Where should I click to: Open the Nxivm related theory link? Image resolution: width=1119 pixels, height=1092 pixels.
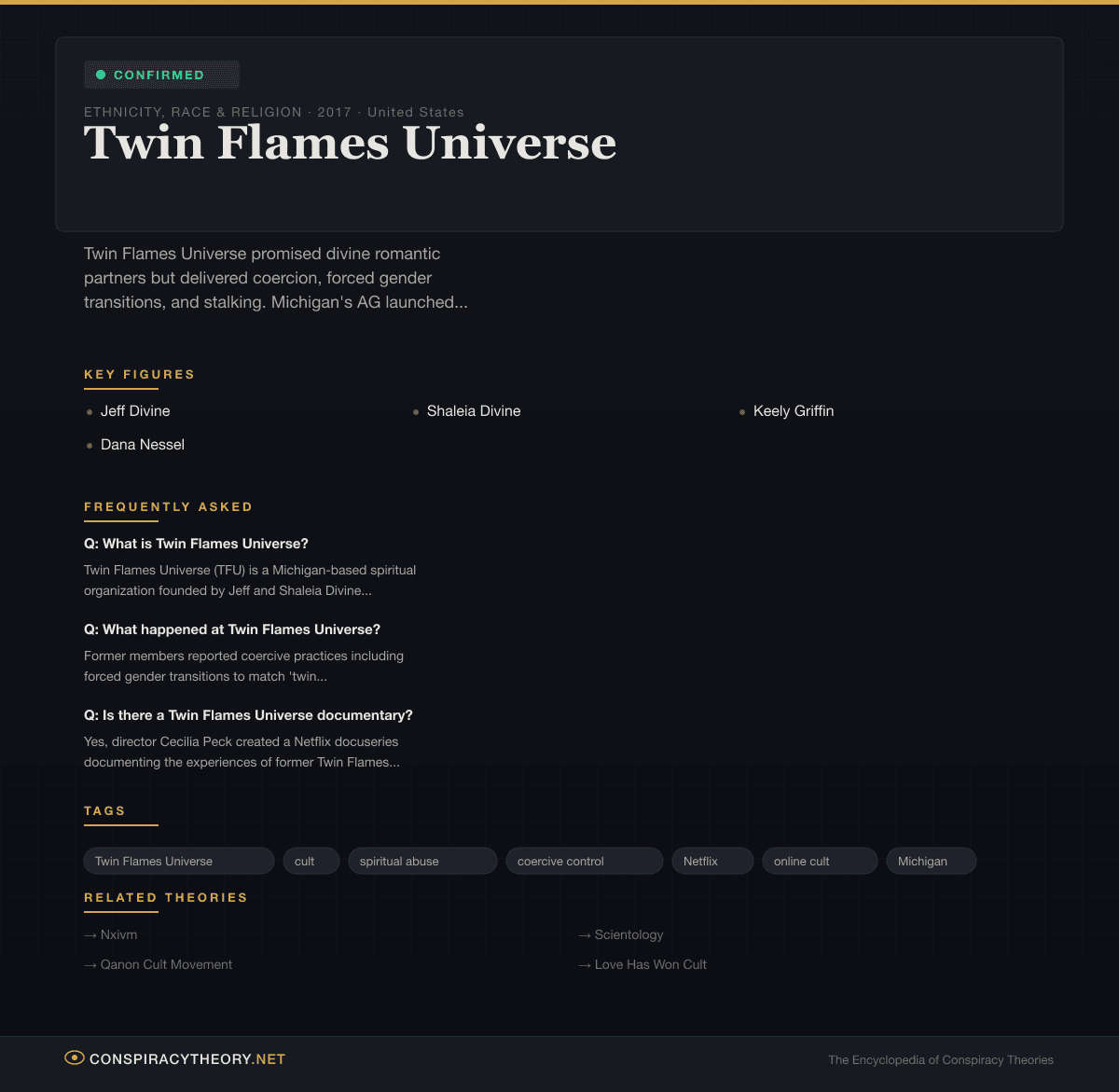click(x=118, y=934)
